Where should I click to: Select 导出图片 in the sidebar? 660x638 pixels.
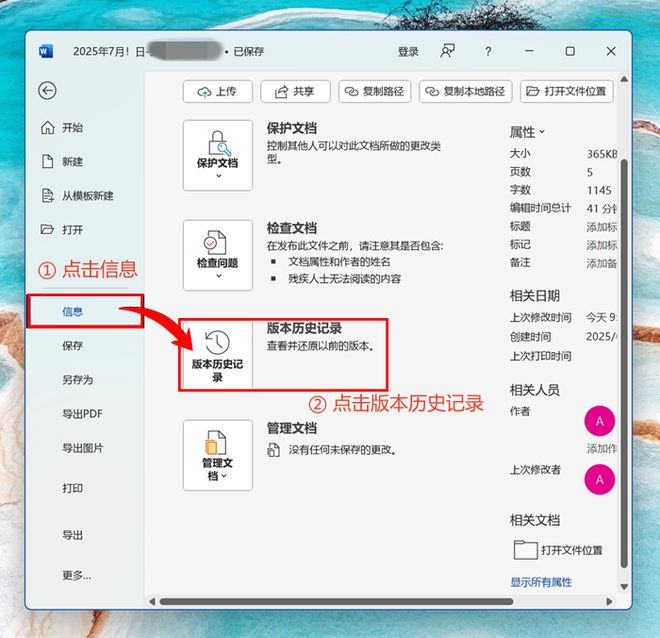point(82,448)
